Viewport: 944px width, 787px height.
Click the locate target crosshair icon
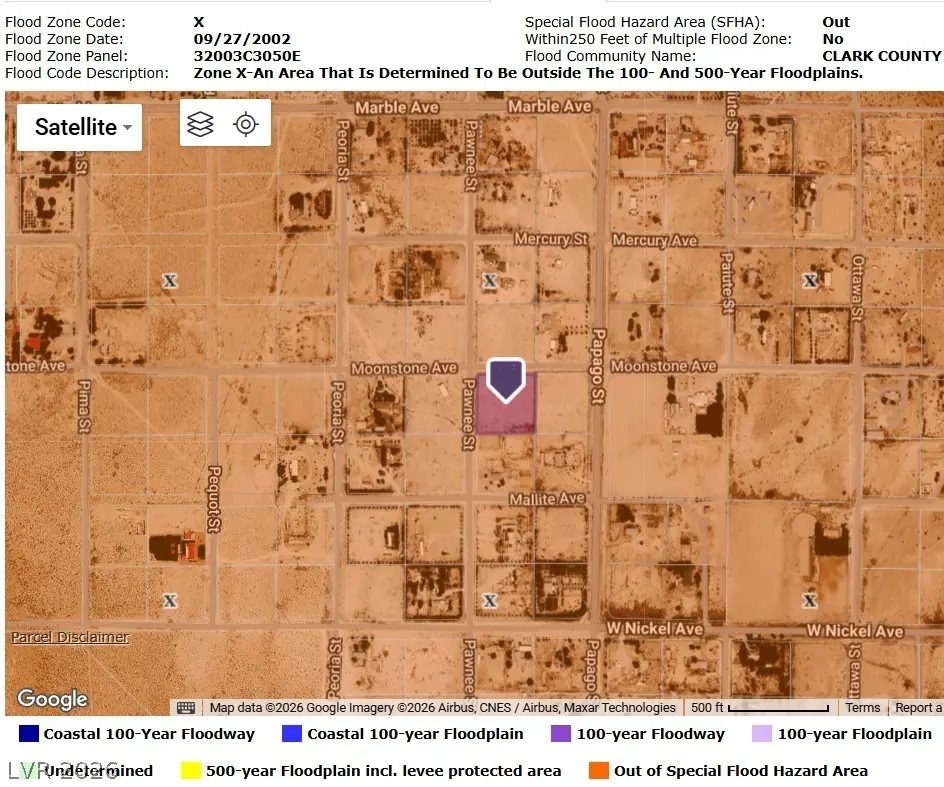pos(246,125)
